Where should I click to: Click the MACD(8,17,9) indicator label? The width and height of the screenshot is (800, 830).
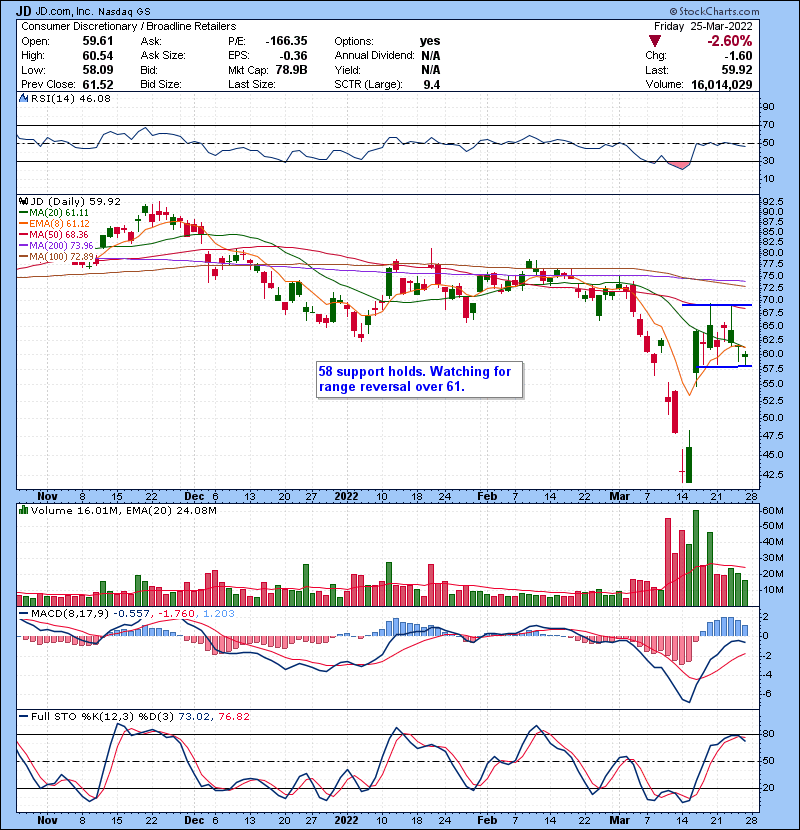pos(70,614)
